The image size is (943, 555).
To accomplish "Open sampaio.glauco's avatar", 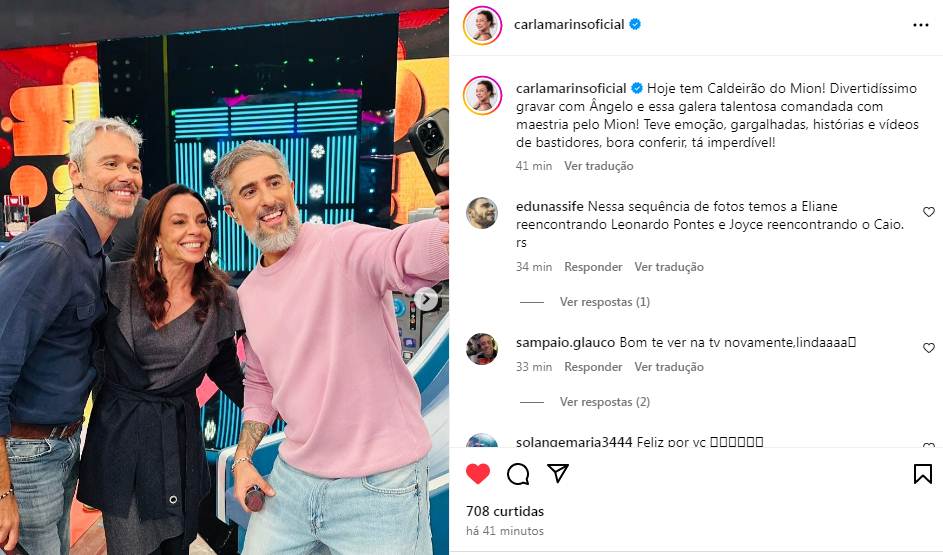I will [482, 349].
